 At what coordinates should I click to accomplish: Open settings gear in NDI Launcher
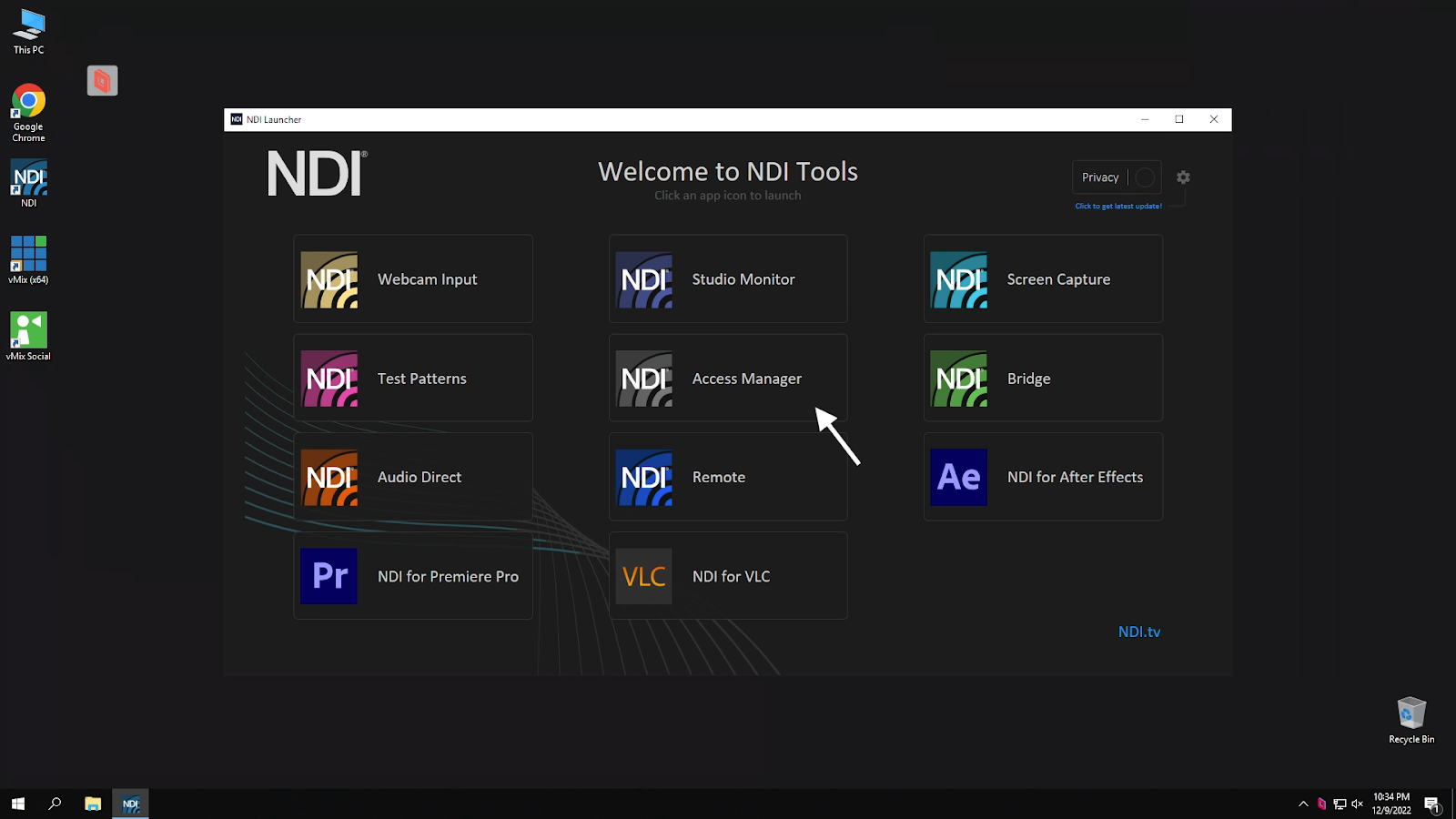(1183, 177)
